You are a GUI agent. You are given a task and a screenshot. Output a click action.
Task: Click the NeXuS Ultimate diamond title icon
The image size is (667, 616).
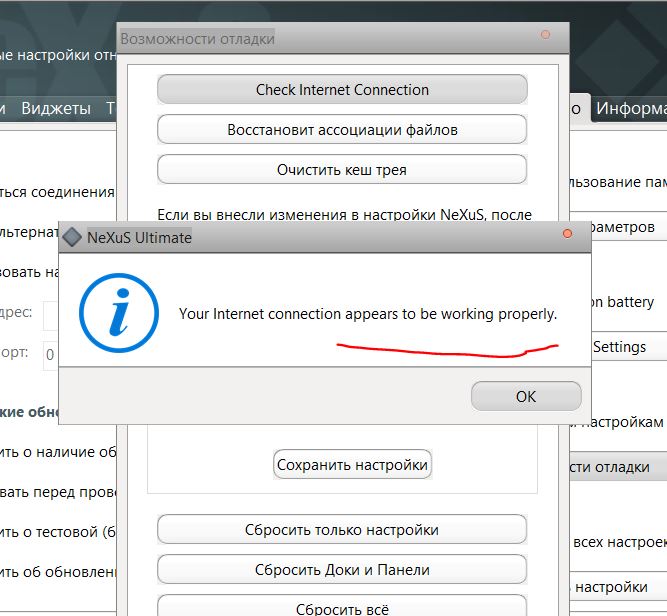(72, 238)
